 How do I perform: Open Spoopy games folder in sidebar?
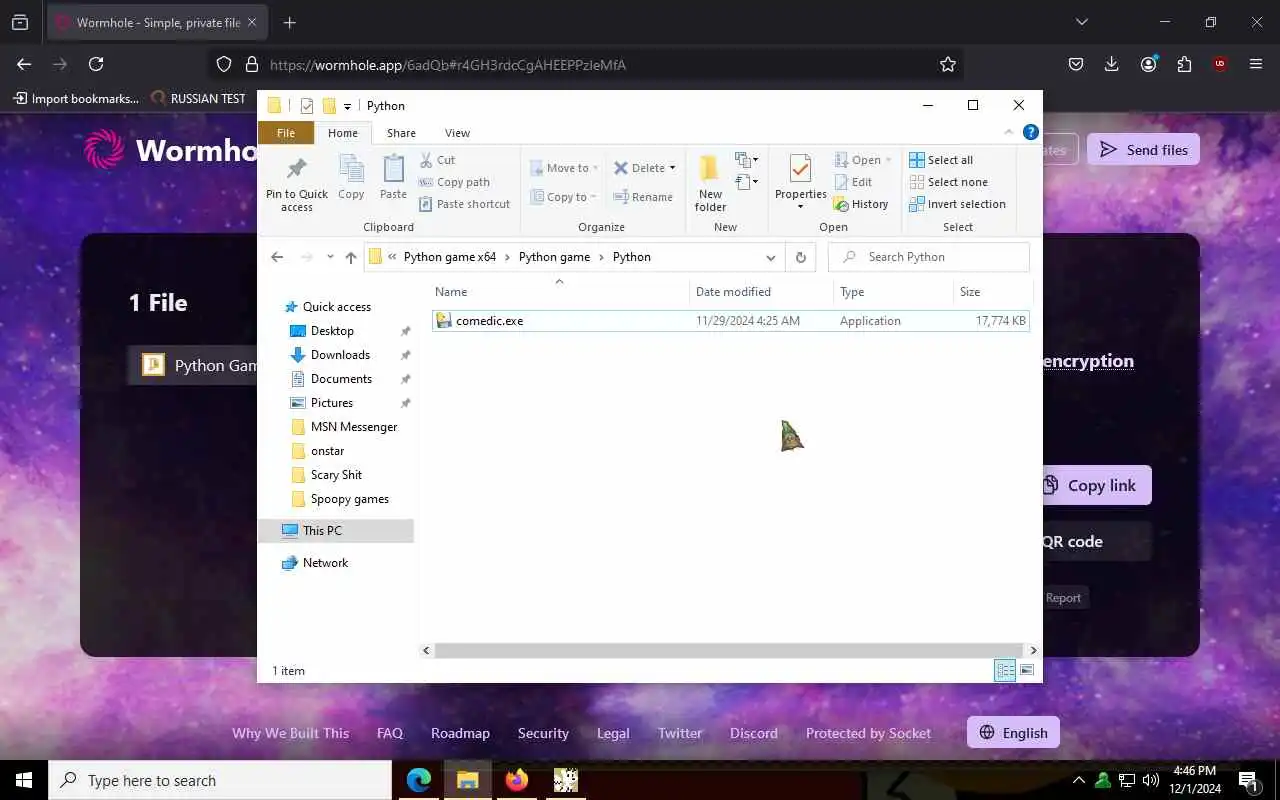pos(350,499)
